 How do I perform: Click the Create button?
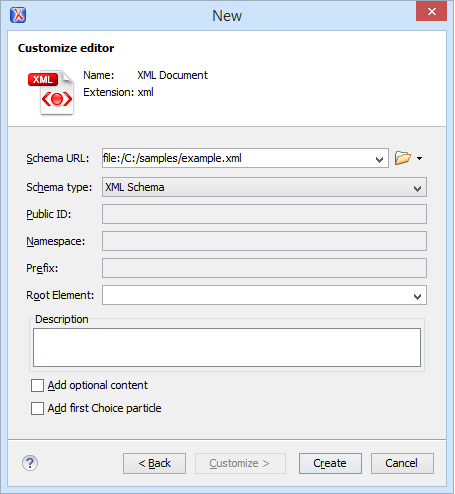pyautogui.click(x=330, y=463)
